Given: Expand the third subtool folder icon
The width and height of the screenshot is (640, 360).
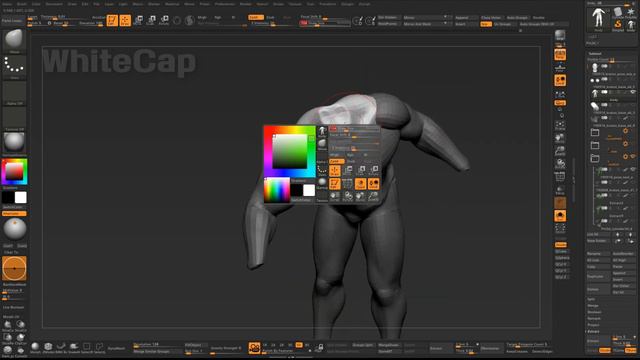Looking at the screenshot, I should coord(595,158).
